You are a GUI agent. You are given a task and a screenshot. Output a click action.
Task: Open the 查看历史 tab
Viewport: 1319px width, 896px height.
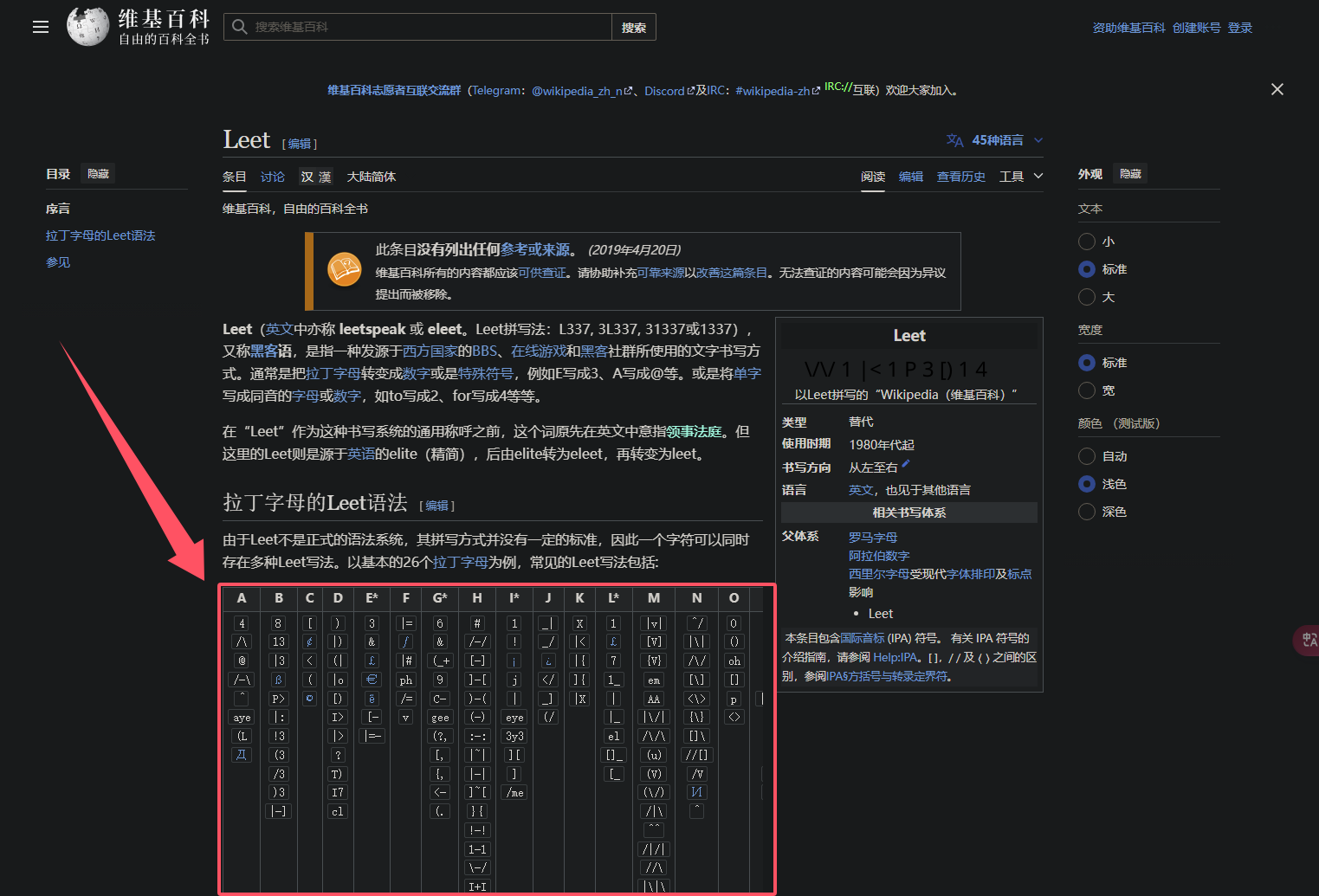tap(961, 176)
